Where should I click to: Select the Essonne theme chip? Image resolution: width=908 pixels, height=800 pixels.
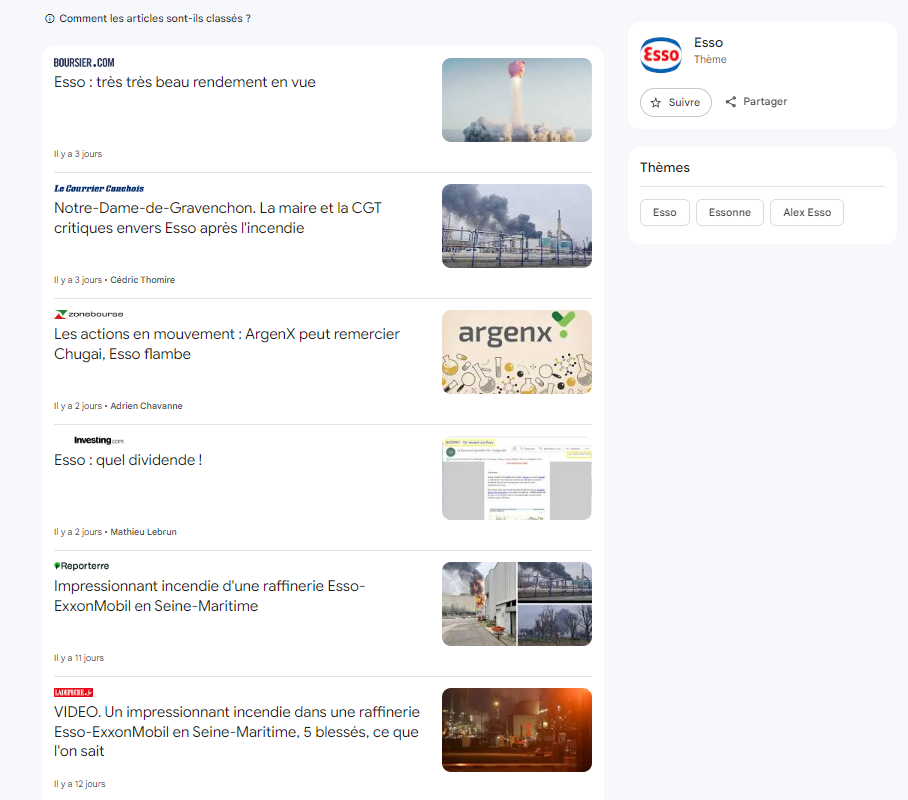pyautogui.click(x=730, y=213)
